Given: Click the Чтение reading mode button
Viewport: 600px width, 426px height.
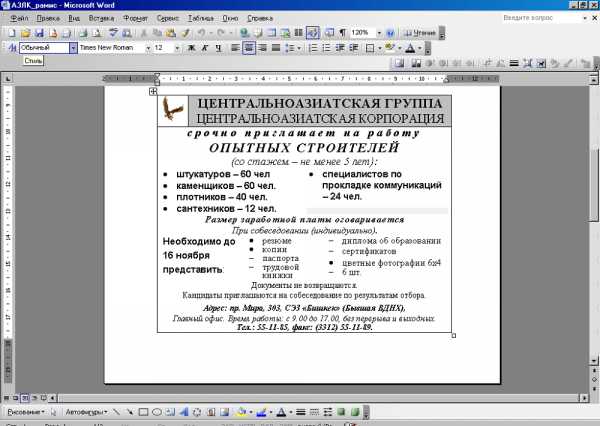Looking at the screenshot, I should point(419,33).
